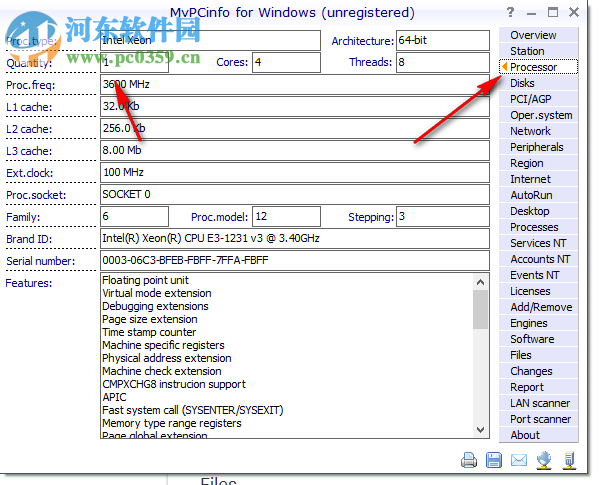Click the computer tower icon at bottom right
This screenshot has width=599, height=485.
click(x=569, y=460)
